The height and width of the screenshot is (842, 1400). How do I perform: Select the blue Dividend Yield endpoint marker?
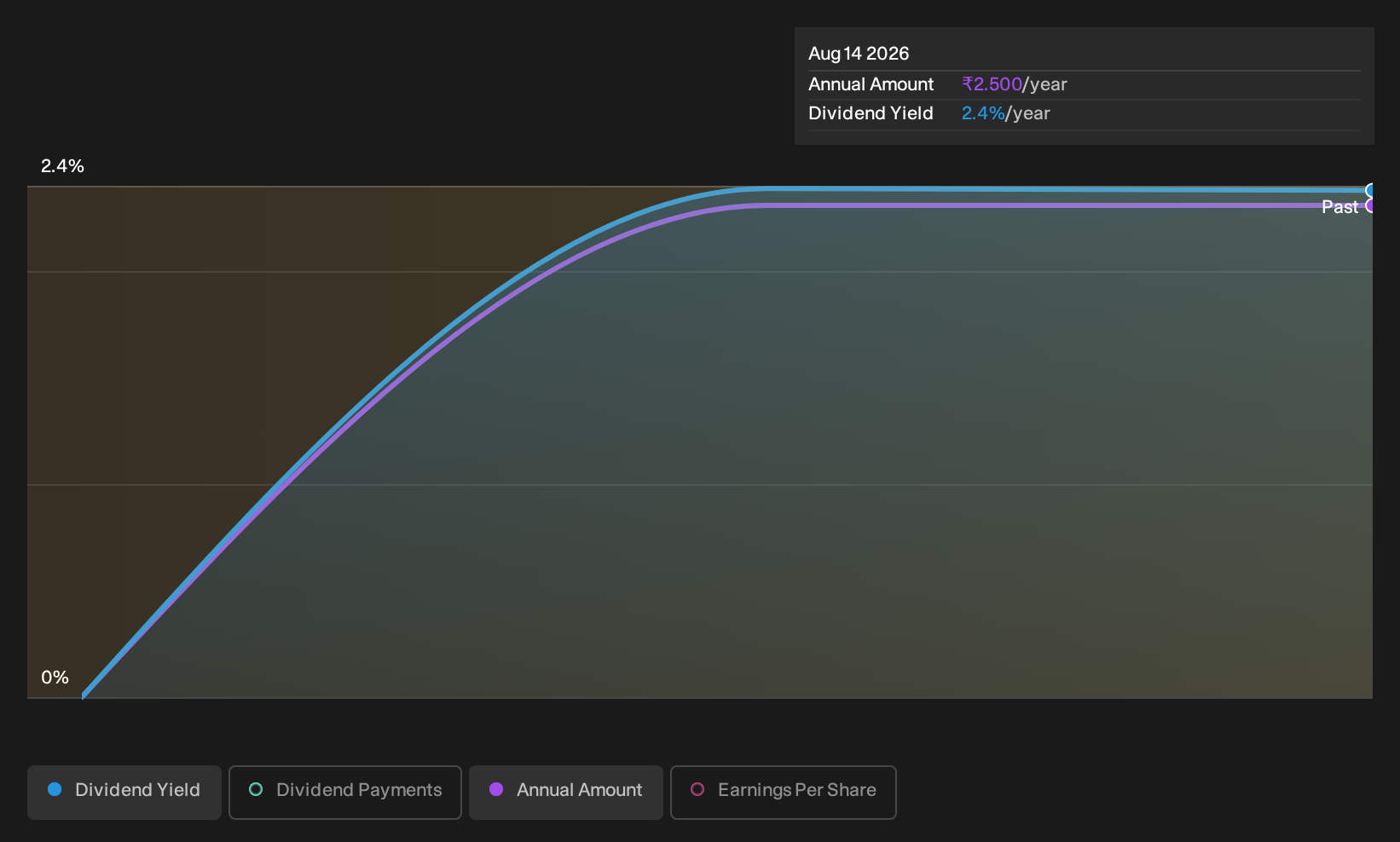pyautogui.click(x=1371, y=190)
